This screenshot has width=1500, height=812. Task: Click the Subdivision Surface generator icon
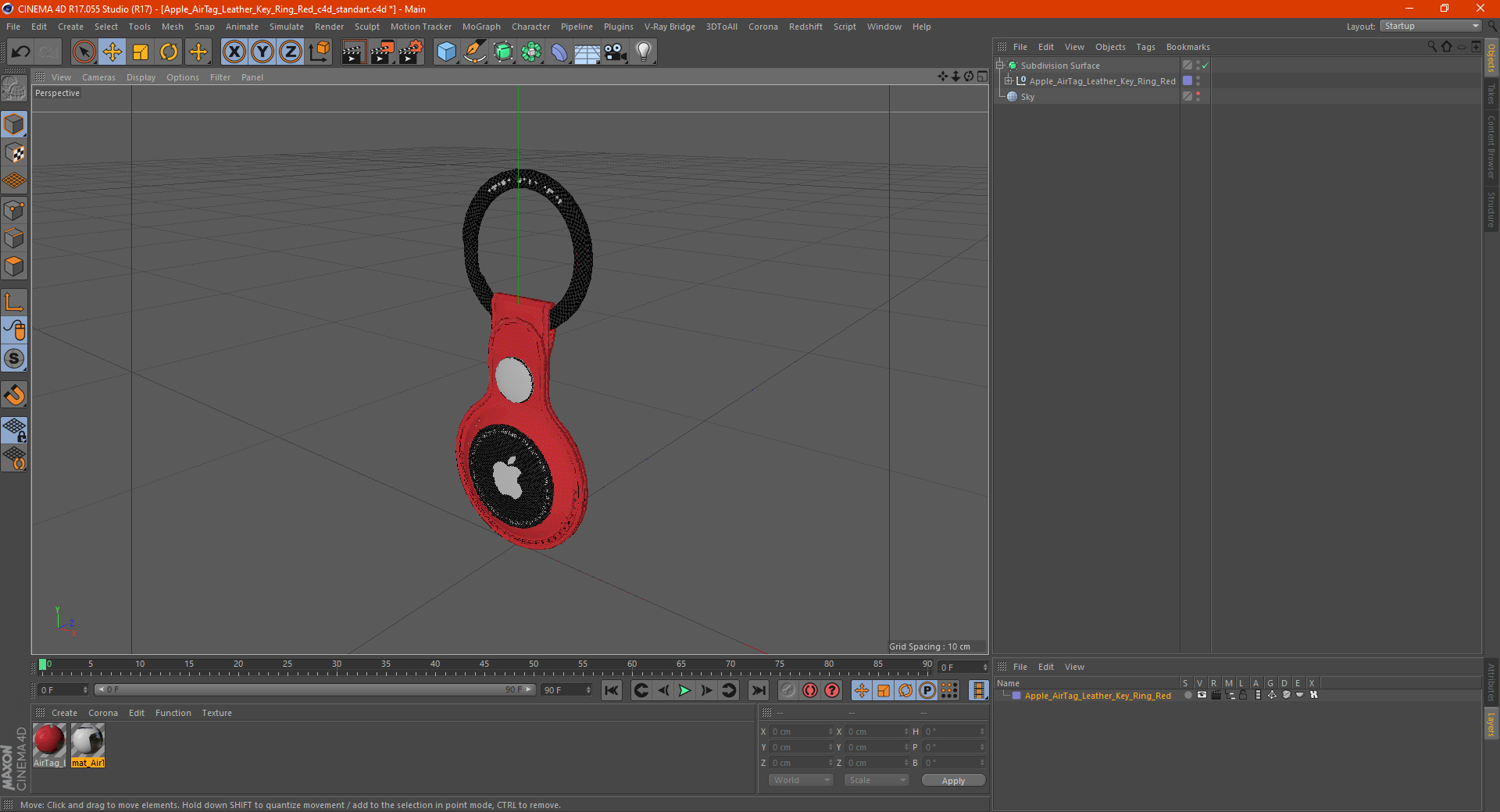coord(503,52)
